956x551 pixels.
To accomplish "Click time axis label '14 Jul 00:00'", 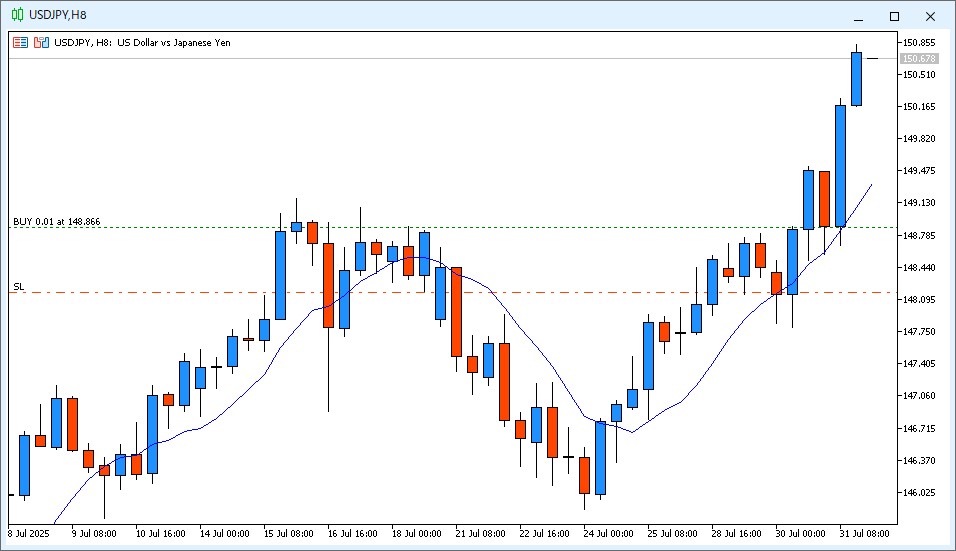I will 224,534.
